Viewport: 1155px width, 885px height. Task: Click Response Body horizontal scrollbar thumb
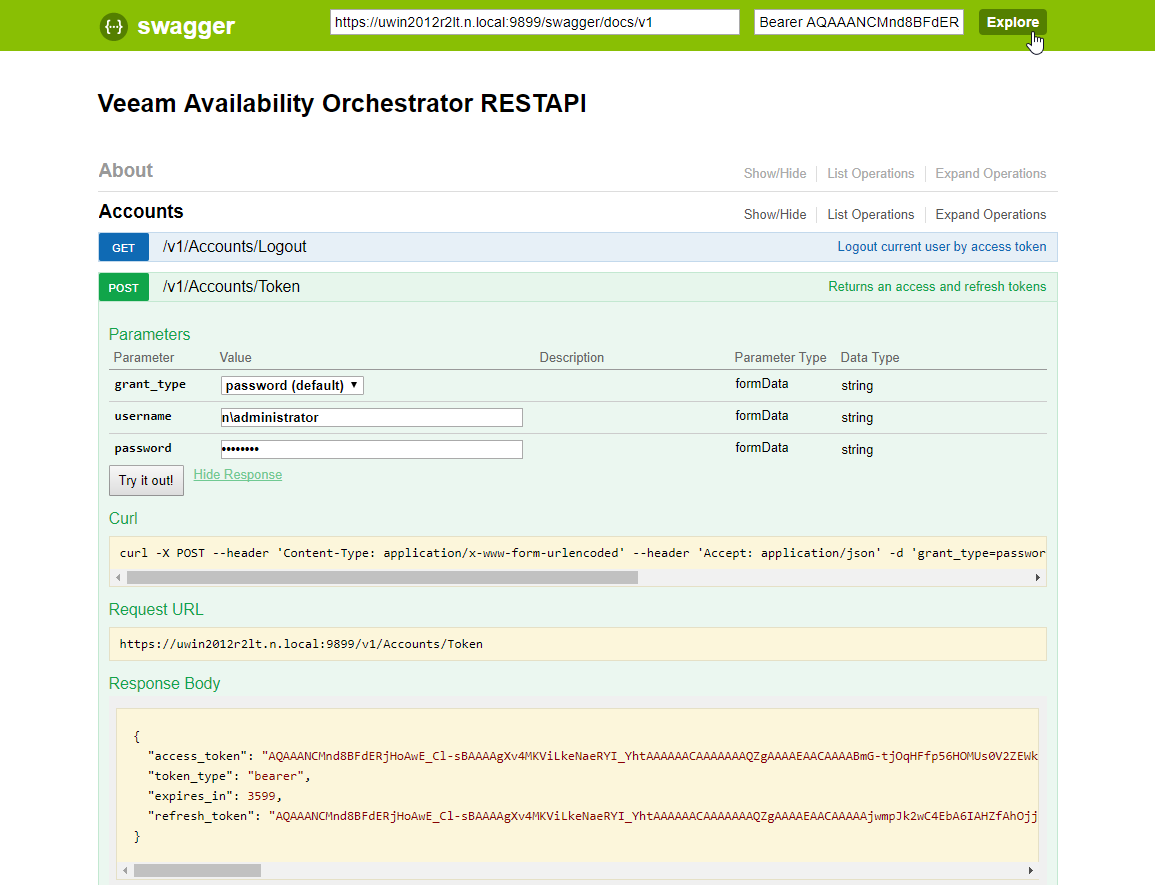[x=197, y=870]
